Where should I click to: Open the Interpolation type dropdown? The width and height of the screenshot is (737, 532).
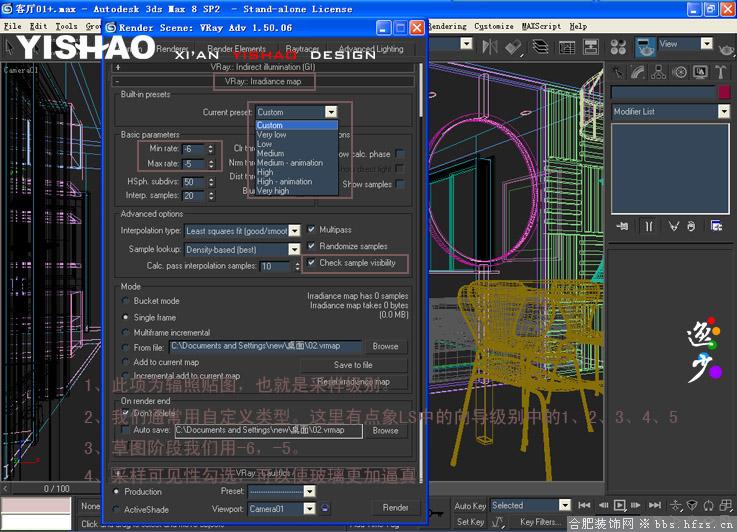pos(294,231)
